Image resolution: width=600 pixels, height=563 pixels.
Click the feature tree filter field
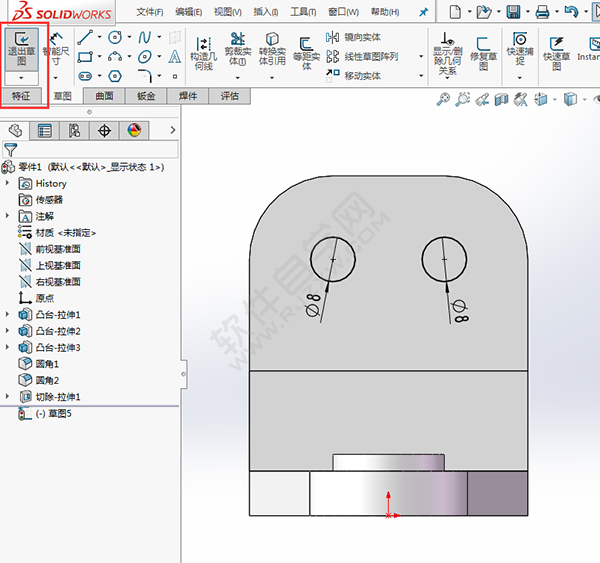tap(90, 149)
